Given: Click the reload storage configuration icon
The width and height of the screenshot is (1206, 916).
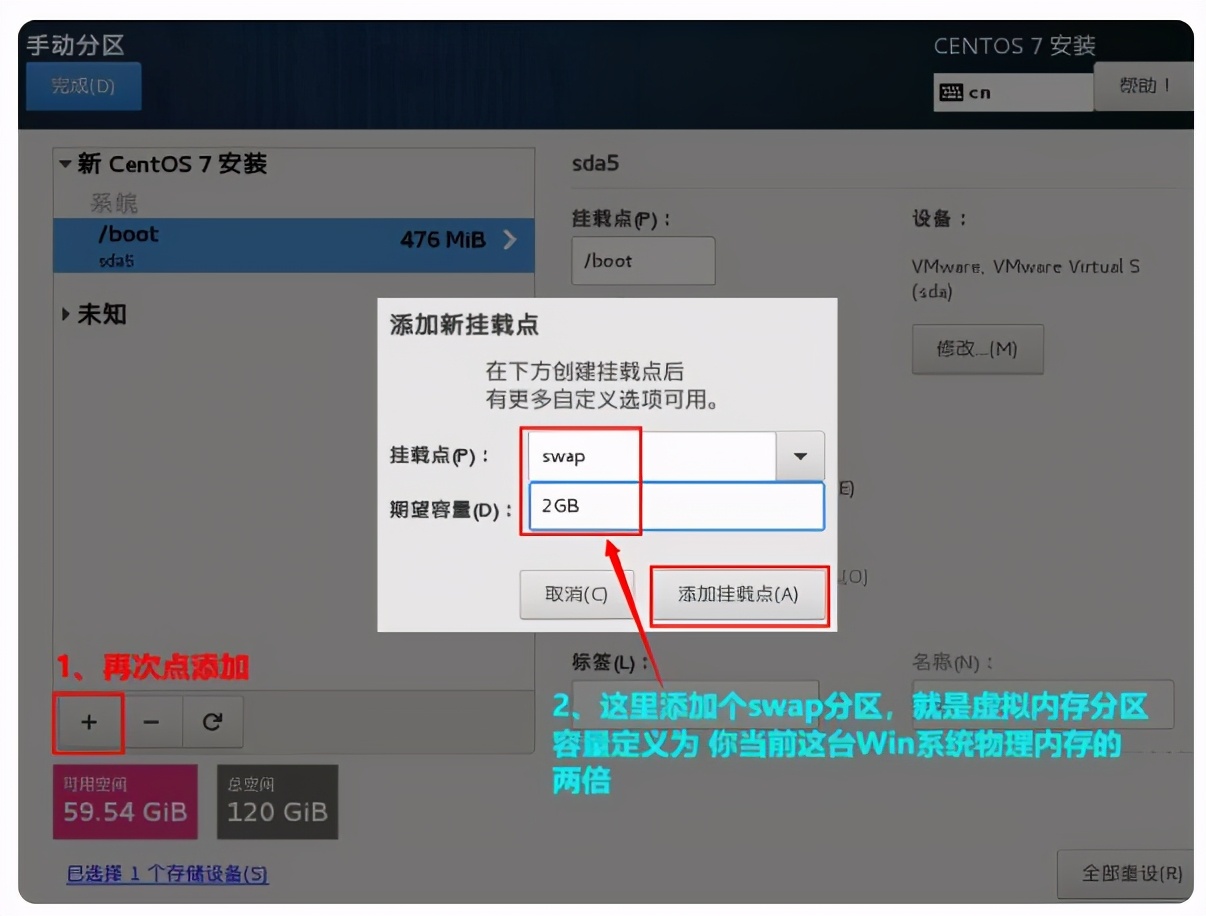Looking at the screenshot, I should (x=214, y=722).
